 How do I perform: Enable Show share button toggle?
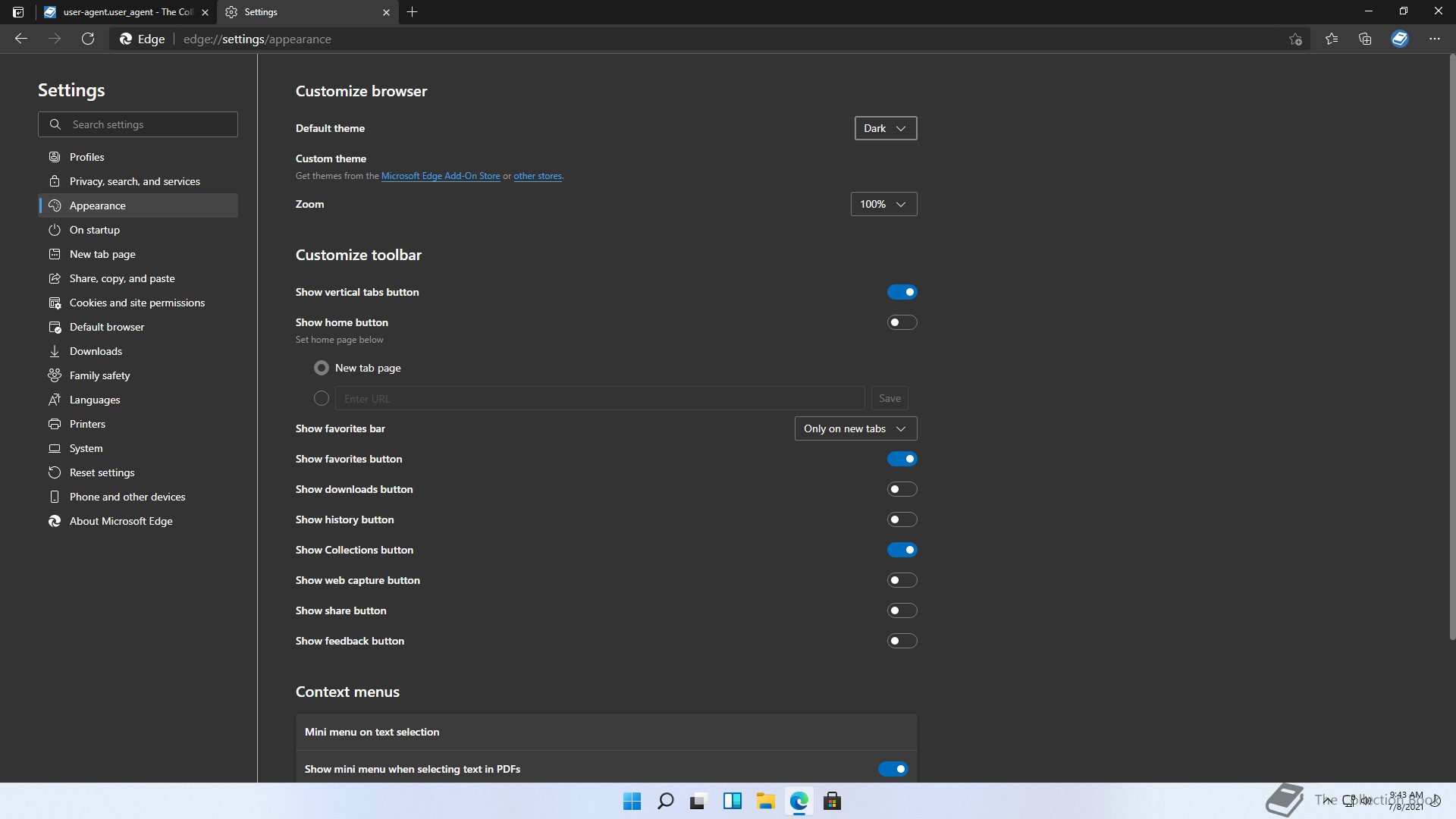click(x=902, y=610)
